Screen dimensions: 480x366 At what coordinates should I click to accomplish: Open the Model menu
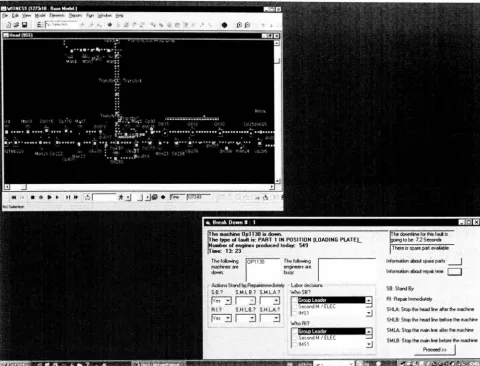40,16
